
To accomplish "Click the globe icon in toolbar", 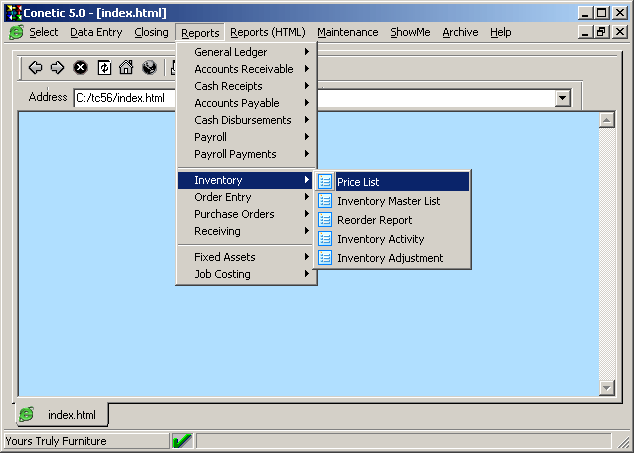I will coord(149,68).
